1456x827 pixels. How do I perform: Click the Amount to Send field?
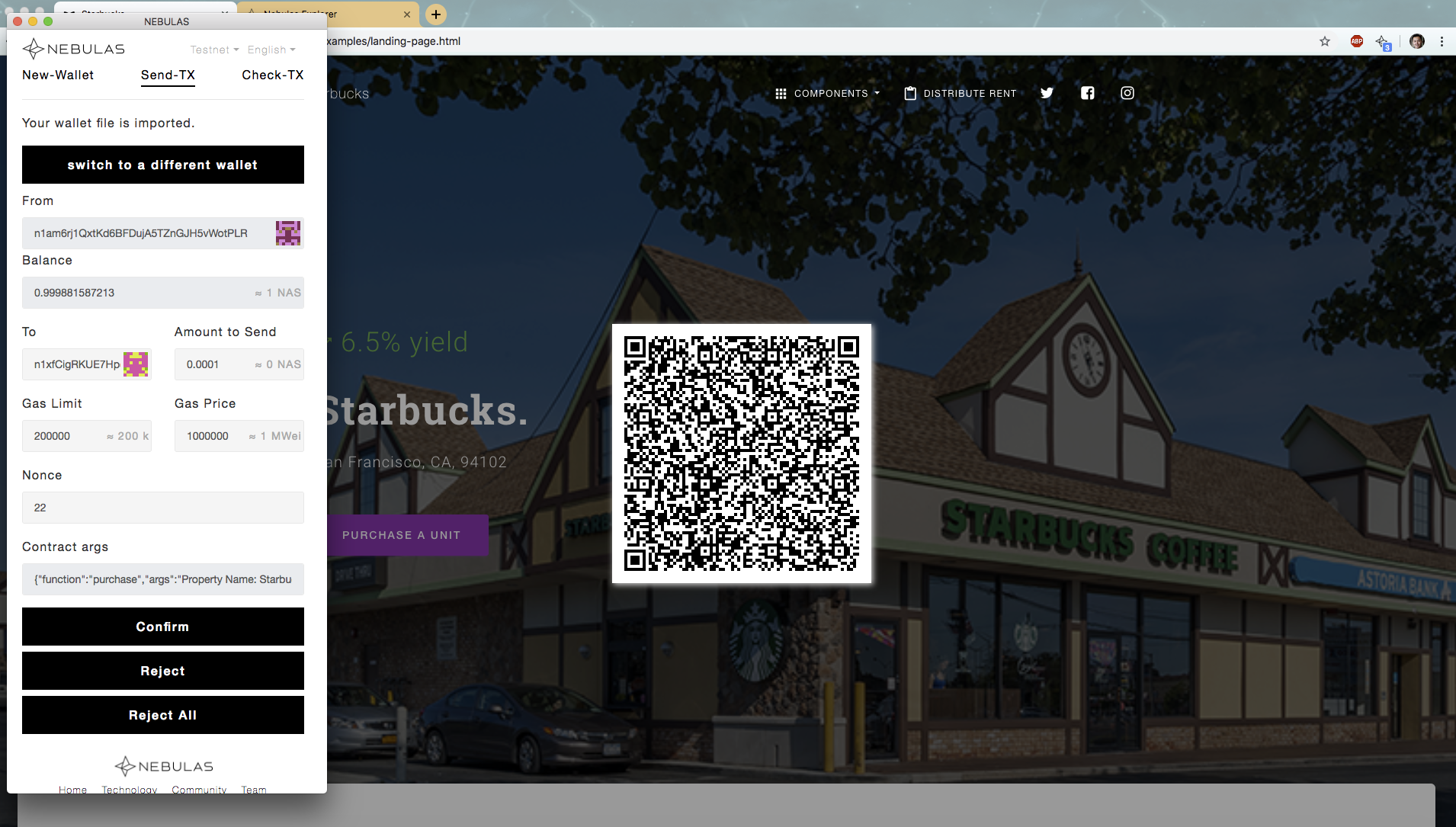239,364
